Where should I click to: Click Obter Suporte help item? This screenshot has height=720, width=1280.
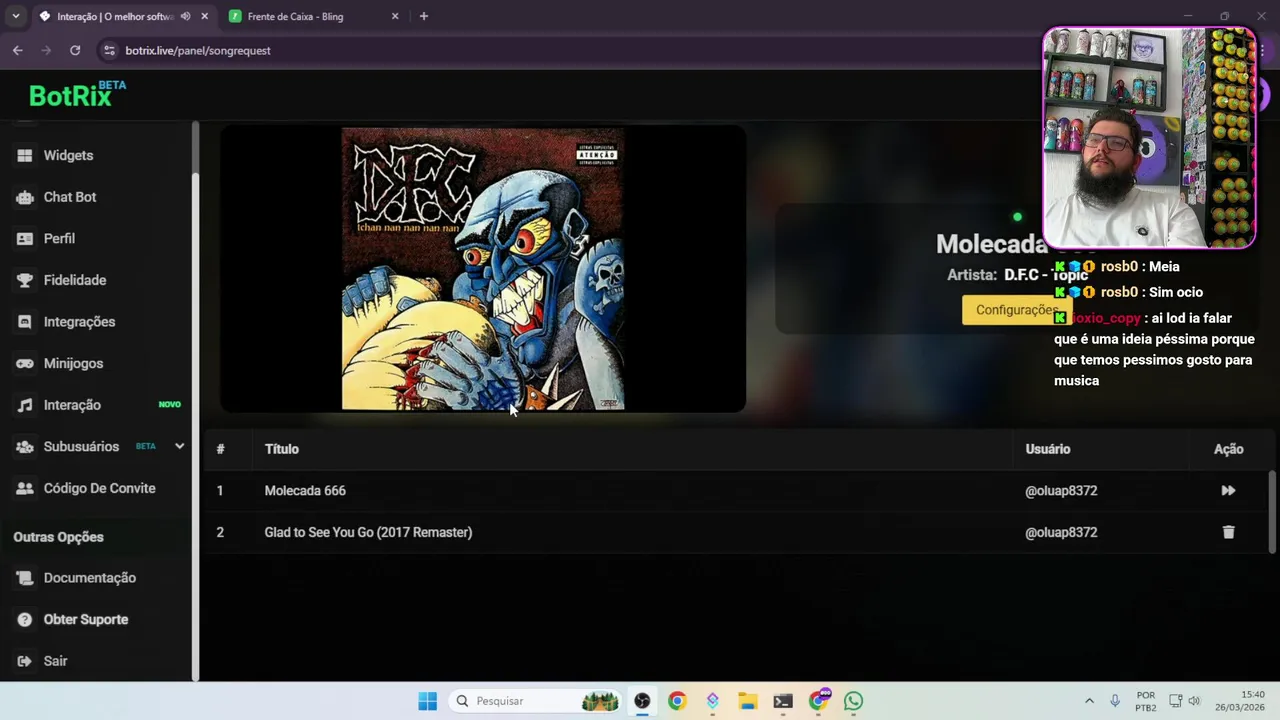[85, 620]
